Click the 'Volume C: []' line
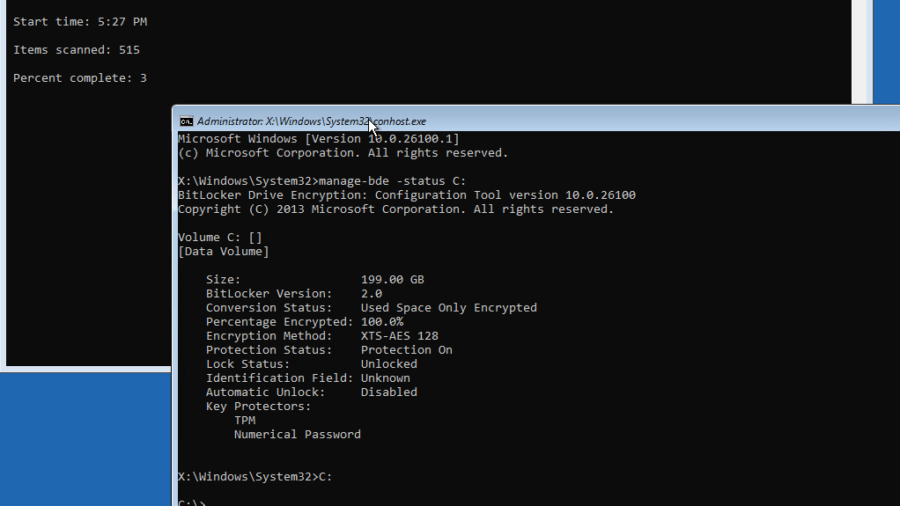900x506 pixels. (x=220, y=238)
